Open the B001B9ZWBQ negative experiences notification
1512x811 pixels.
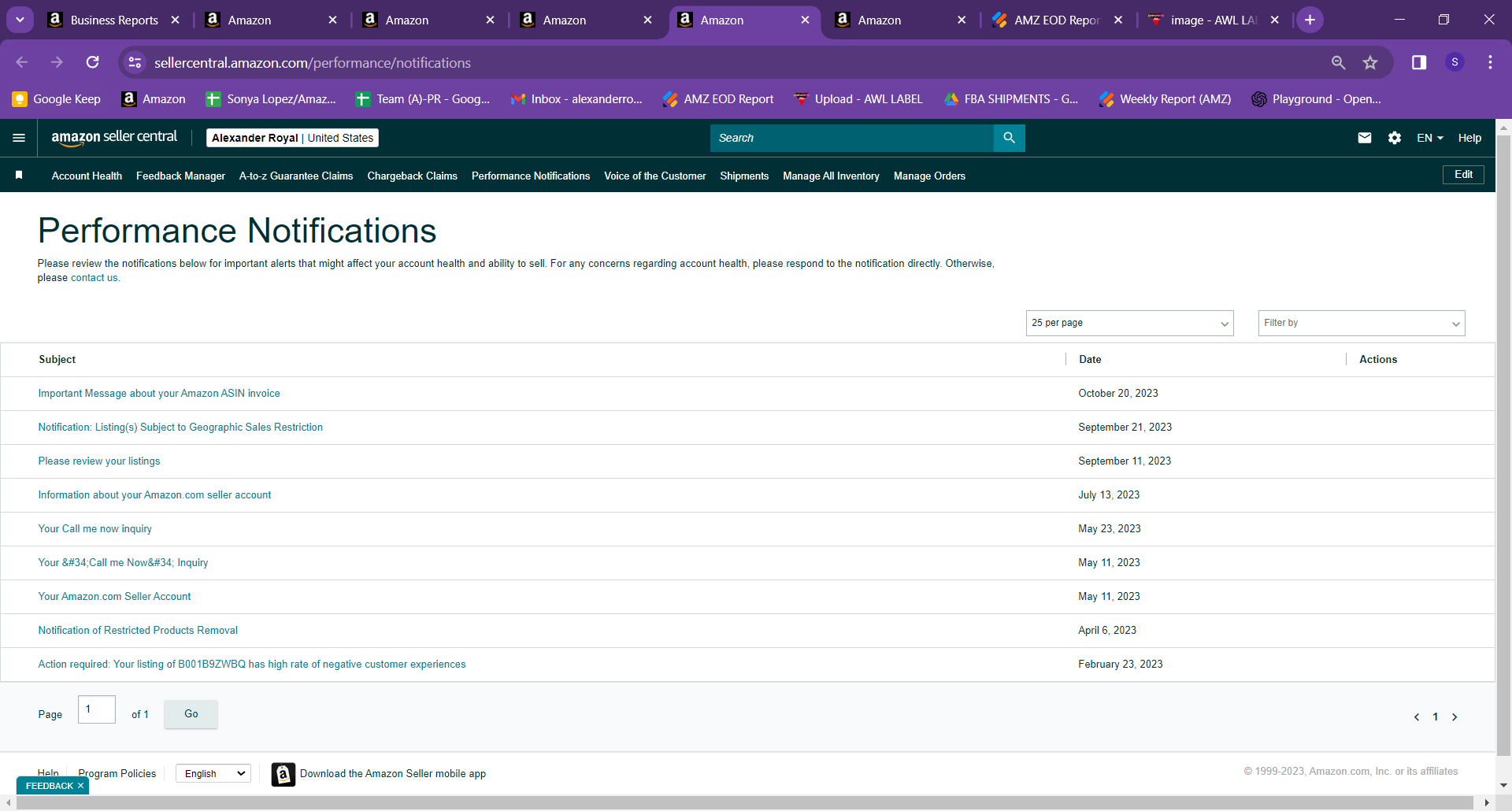[252, 665]
